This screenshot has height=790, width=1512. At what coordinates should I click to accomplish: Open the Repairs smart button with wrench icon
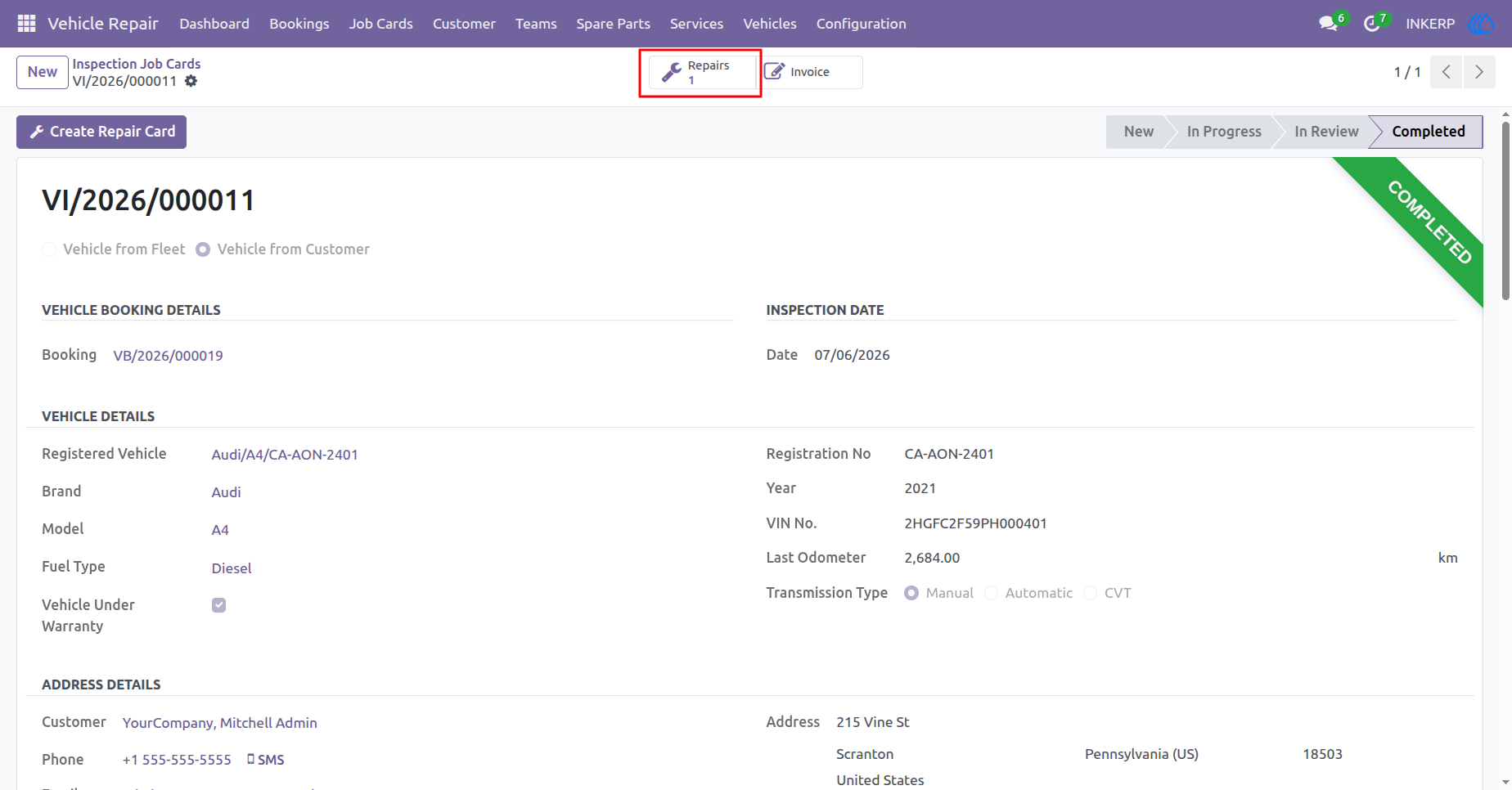click(702, 72)
